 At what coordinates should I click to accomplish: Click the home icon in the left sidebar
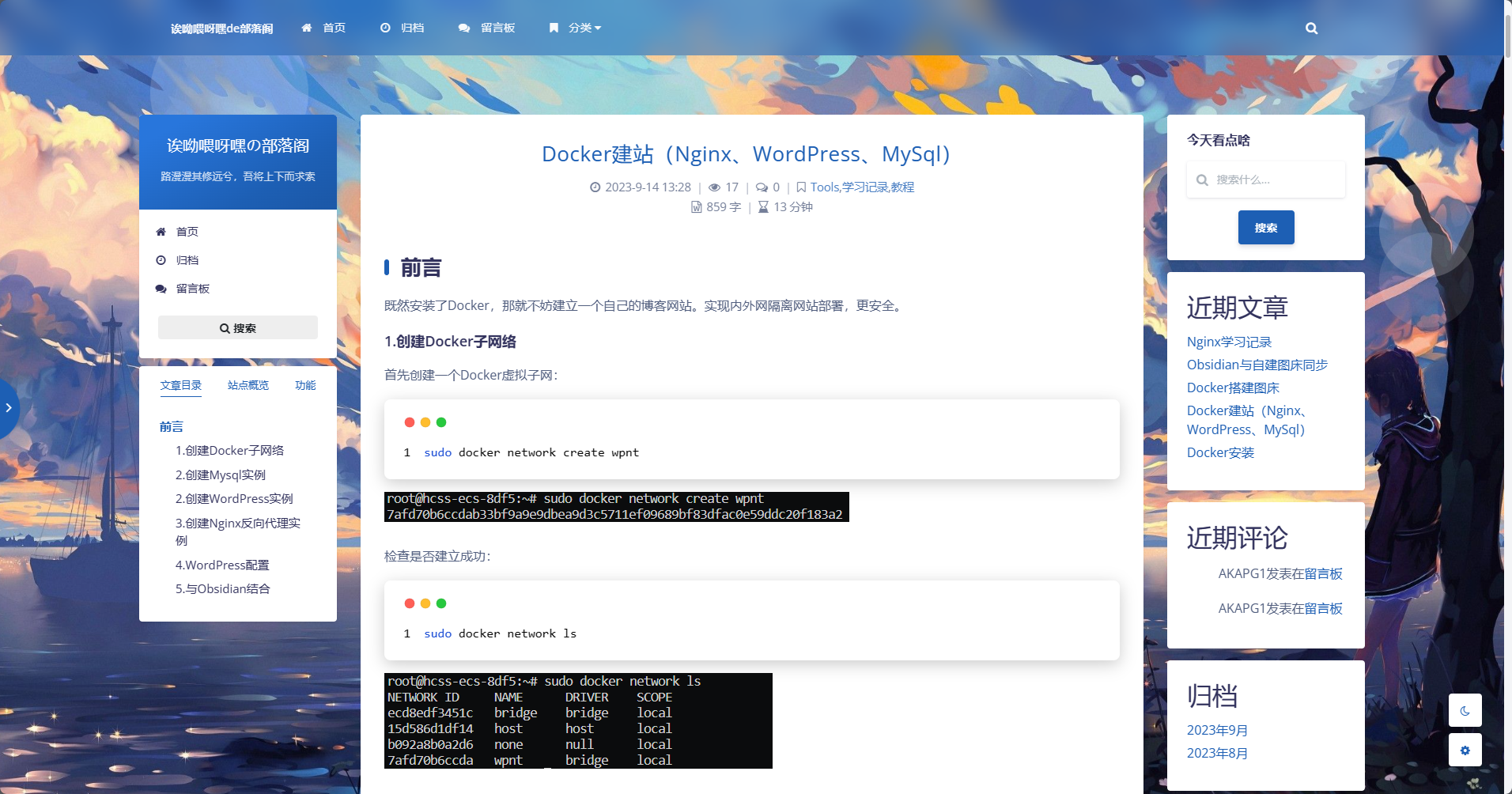pos(161,232)
